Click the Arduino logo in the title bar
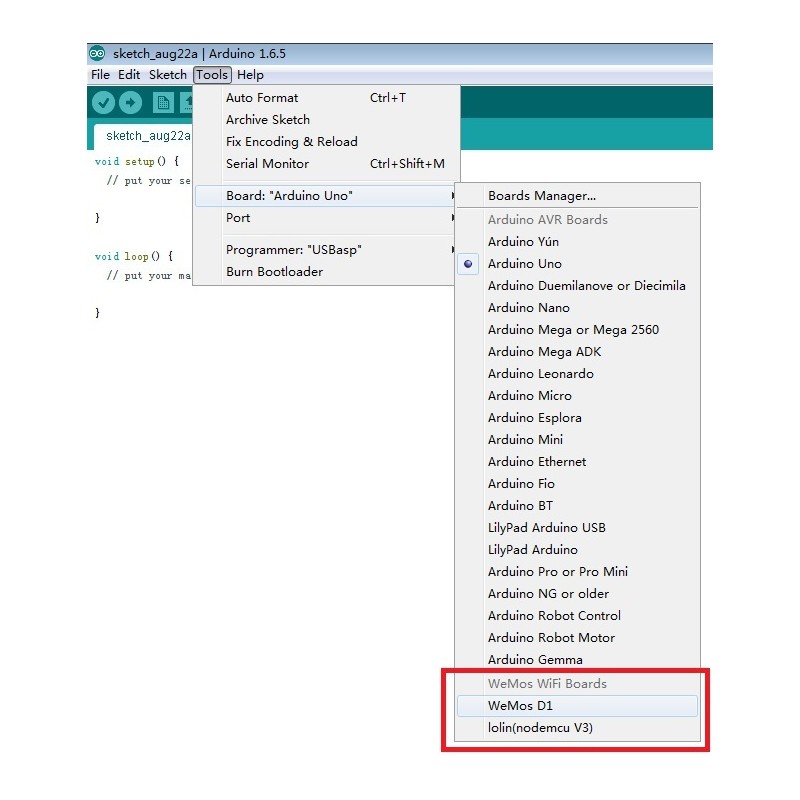The image size is (800, 800). coord(97,54)
